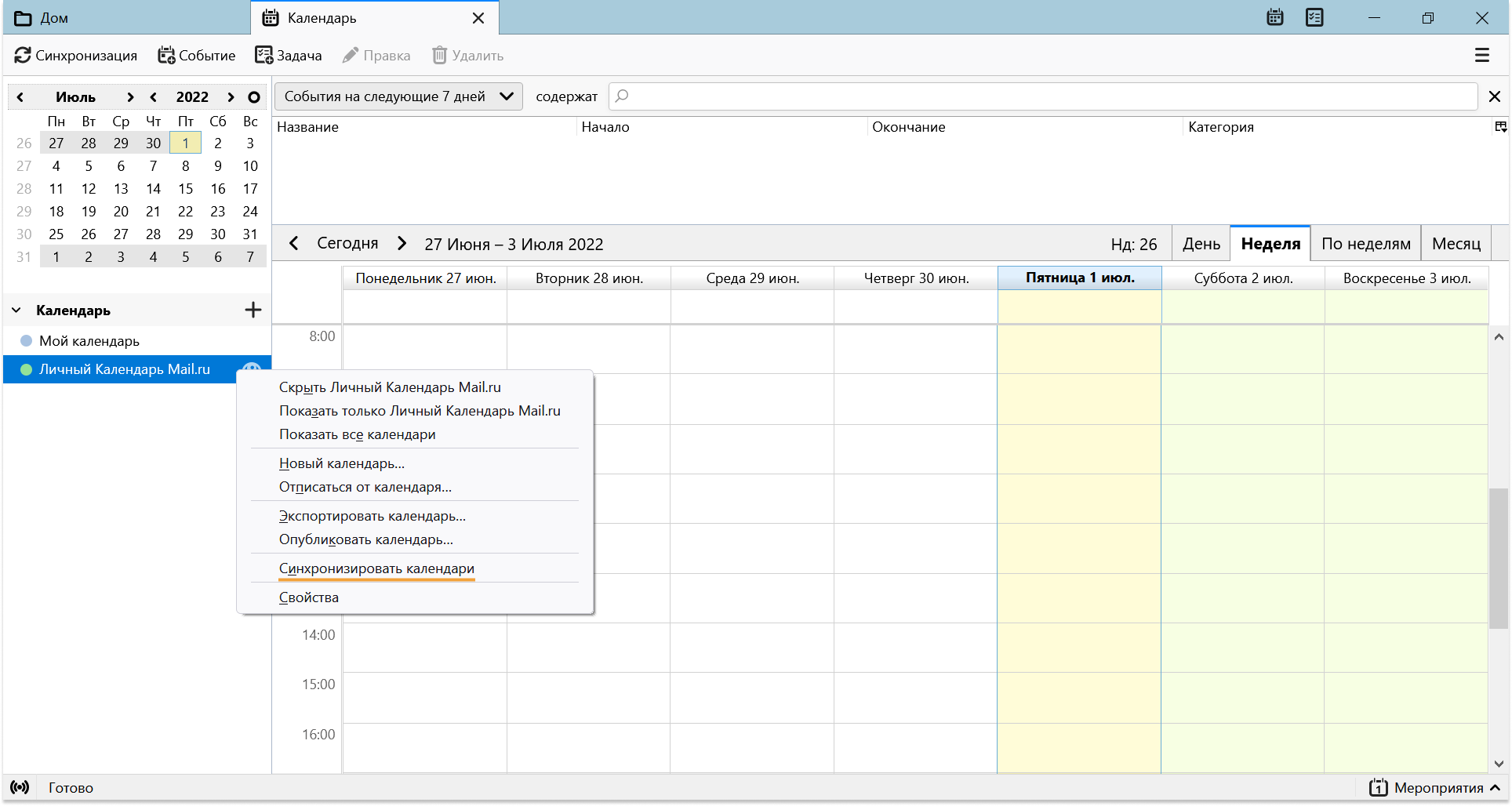Click the online status broadcast icon in status bar
Screen dimensions: 1512x806
click(x=20, y=787)
